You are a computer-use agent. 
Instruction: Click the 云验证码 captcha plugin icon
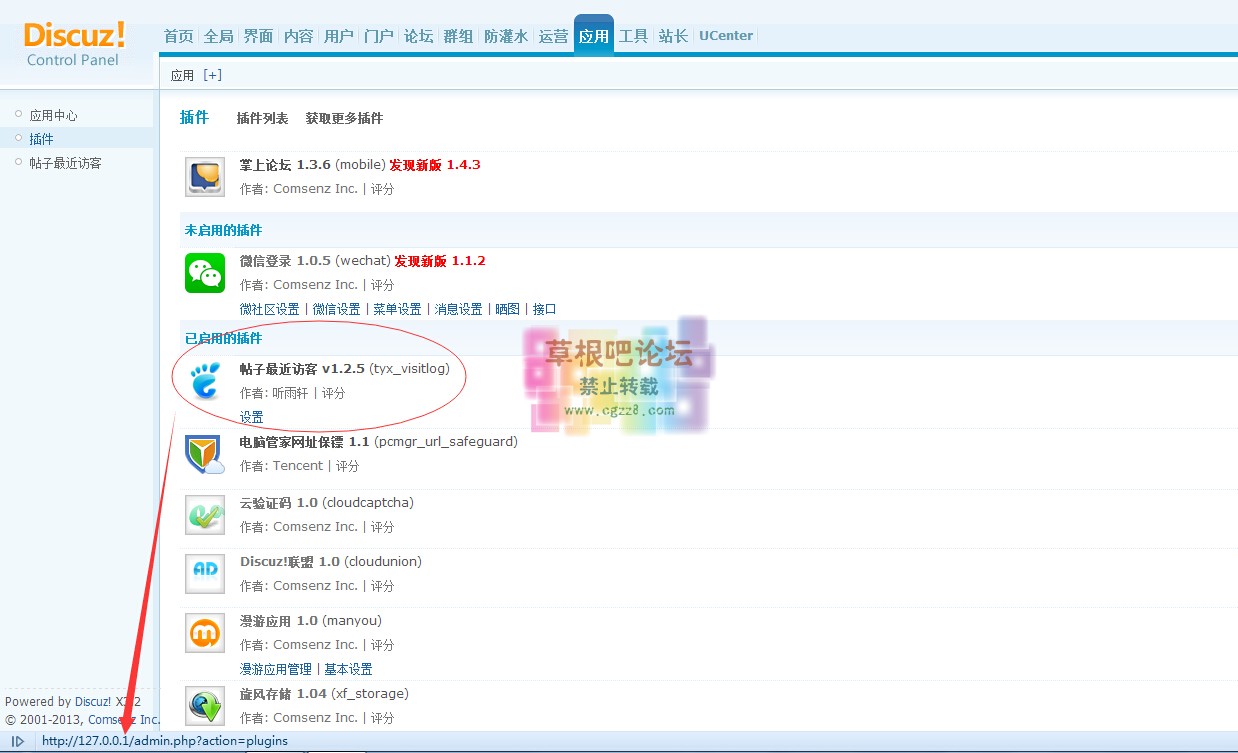pyautogui.click(x=204, y=514)
